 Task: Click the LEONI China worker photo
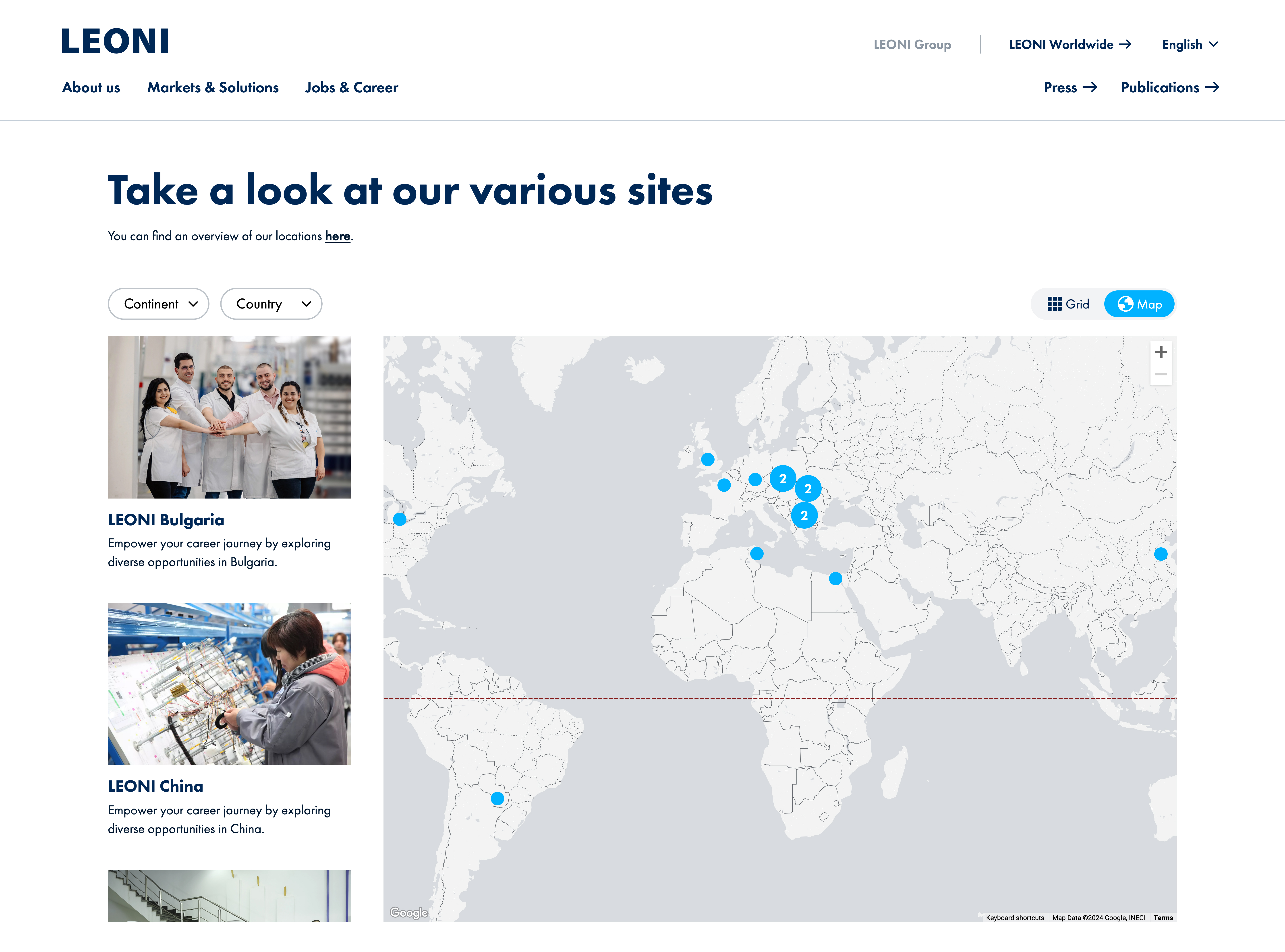coord(229,684)
